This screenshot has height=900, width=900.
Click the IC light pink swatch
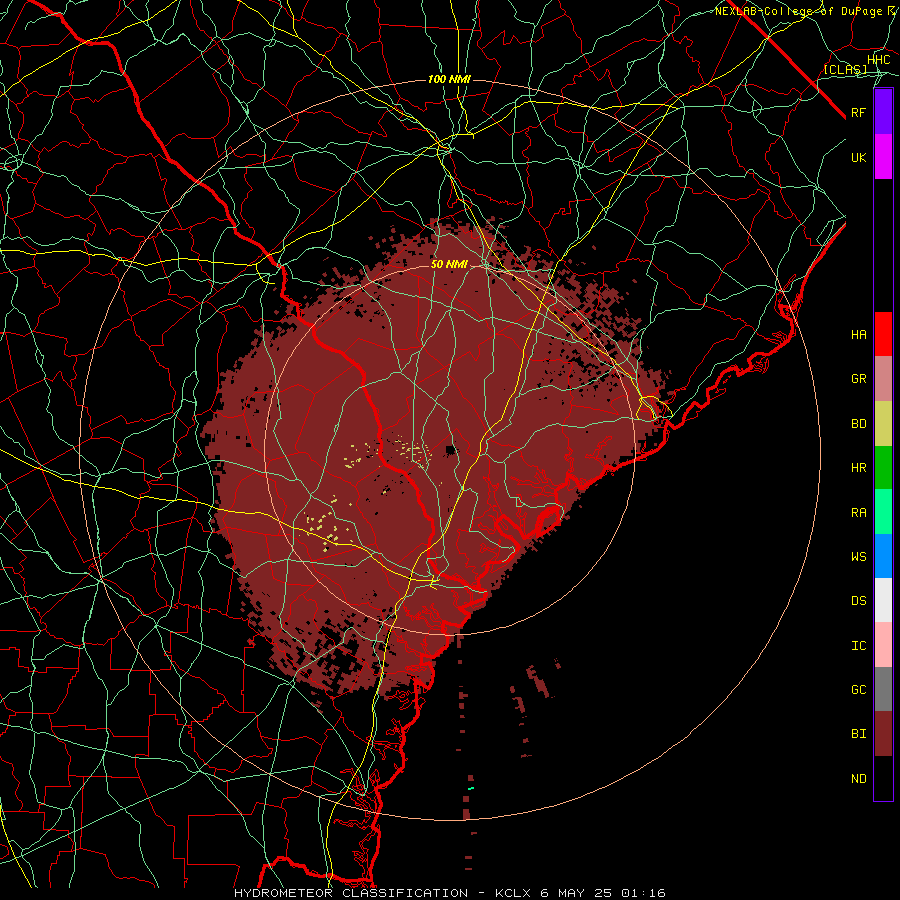(883, 645)
